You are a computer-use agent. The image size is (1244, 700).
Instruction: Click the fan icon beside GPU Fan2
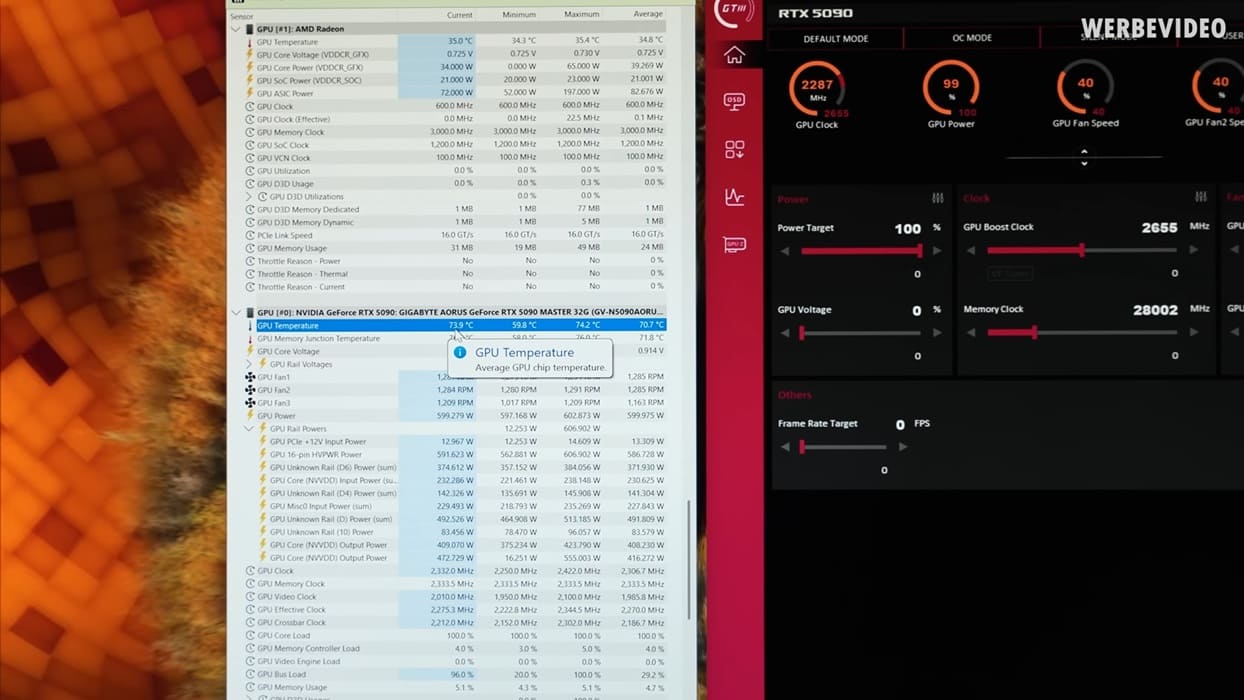point(250,390)
